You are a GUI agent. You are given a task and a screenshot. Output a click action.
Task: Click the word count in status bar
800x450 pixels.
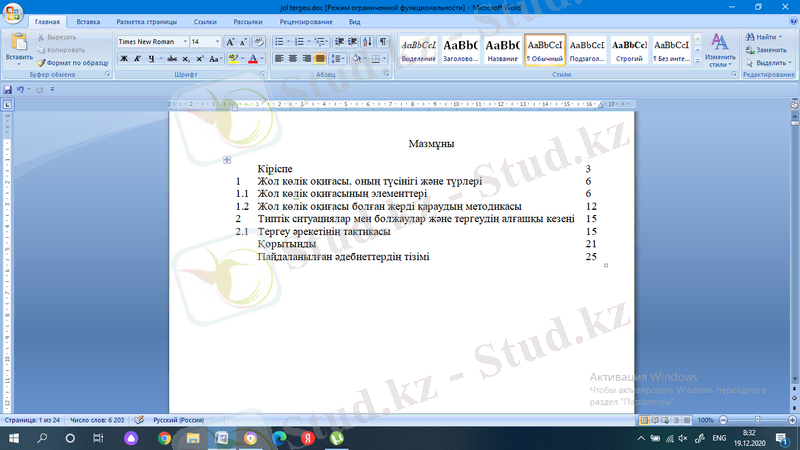97,421
